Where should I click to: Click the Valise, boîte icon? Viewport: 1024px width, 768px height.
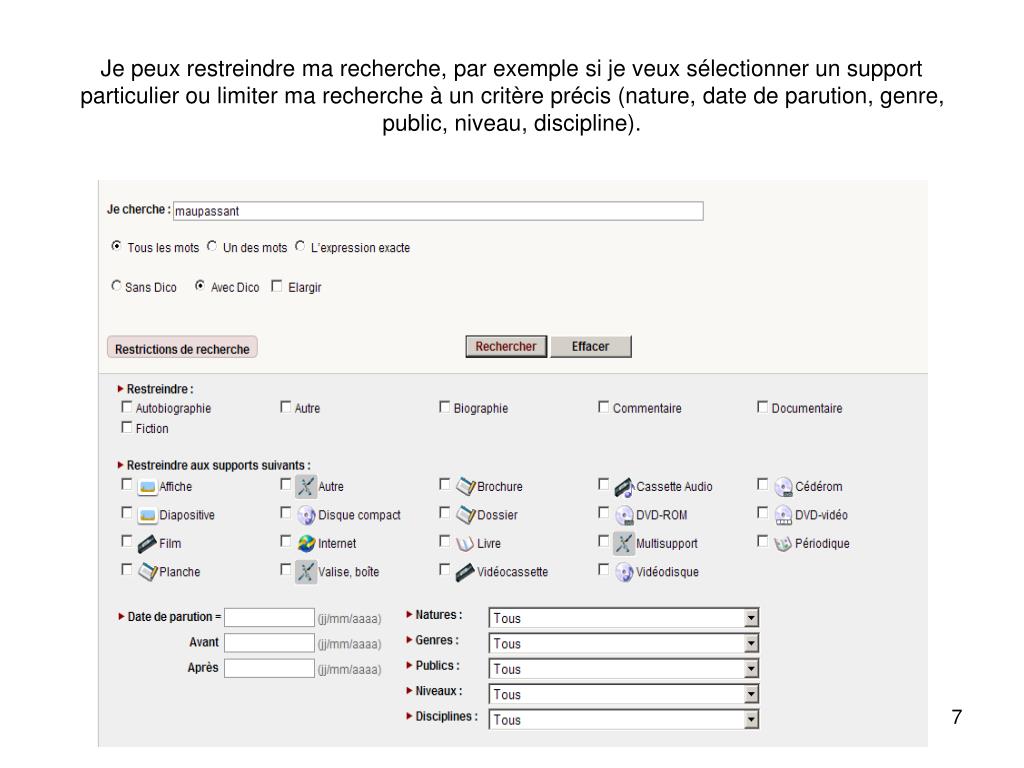[x=306, y=572]
